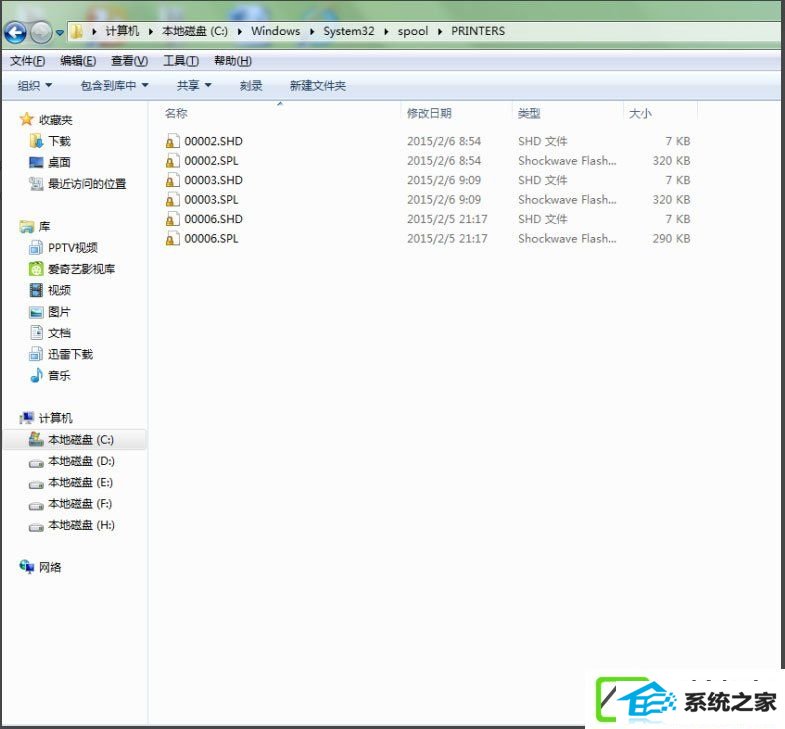Click spool breadcrumb segment
The width and height of the screenshot is (785, 729).
click(x=413, y=31)
